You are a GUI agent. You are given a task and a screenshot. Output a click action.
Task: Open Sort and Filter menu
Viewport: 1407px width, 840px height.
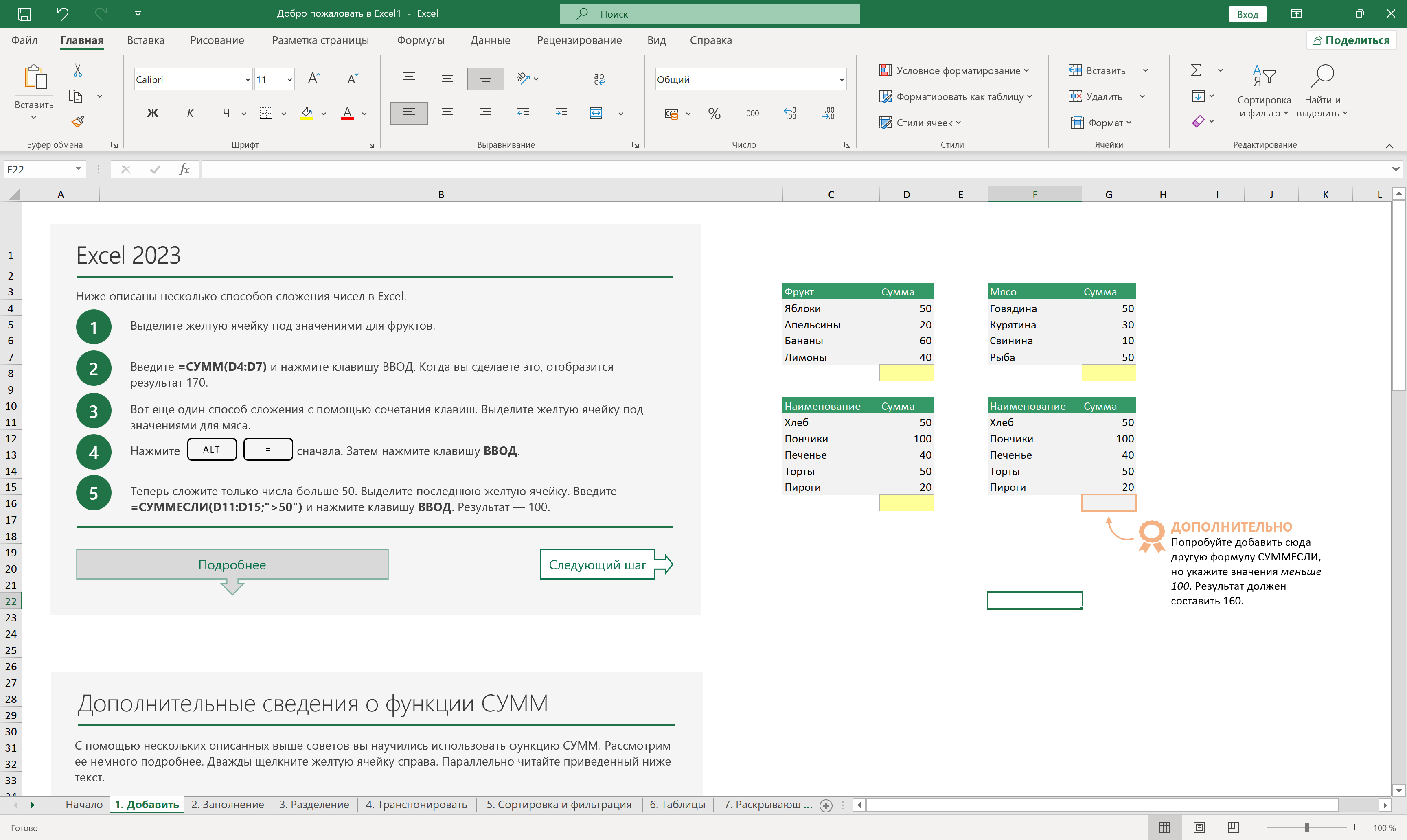point(1263,91)
